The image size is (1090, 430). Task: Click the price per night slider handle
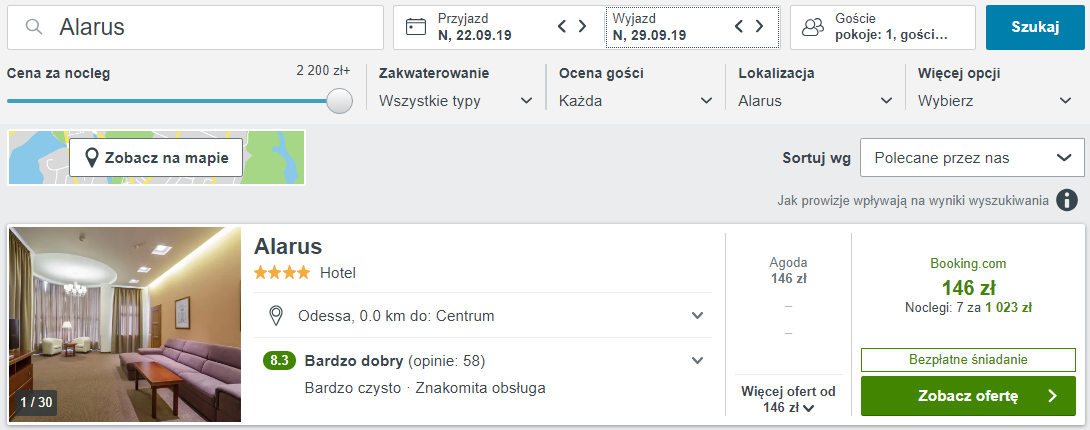coord(340,101)
